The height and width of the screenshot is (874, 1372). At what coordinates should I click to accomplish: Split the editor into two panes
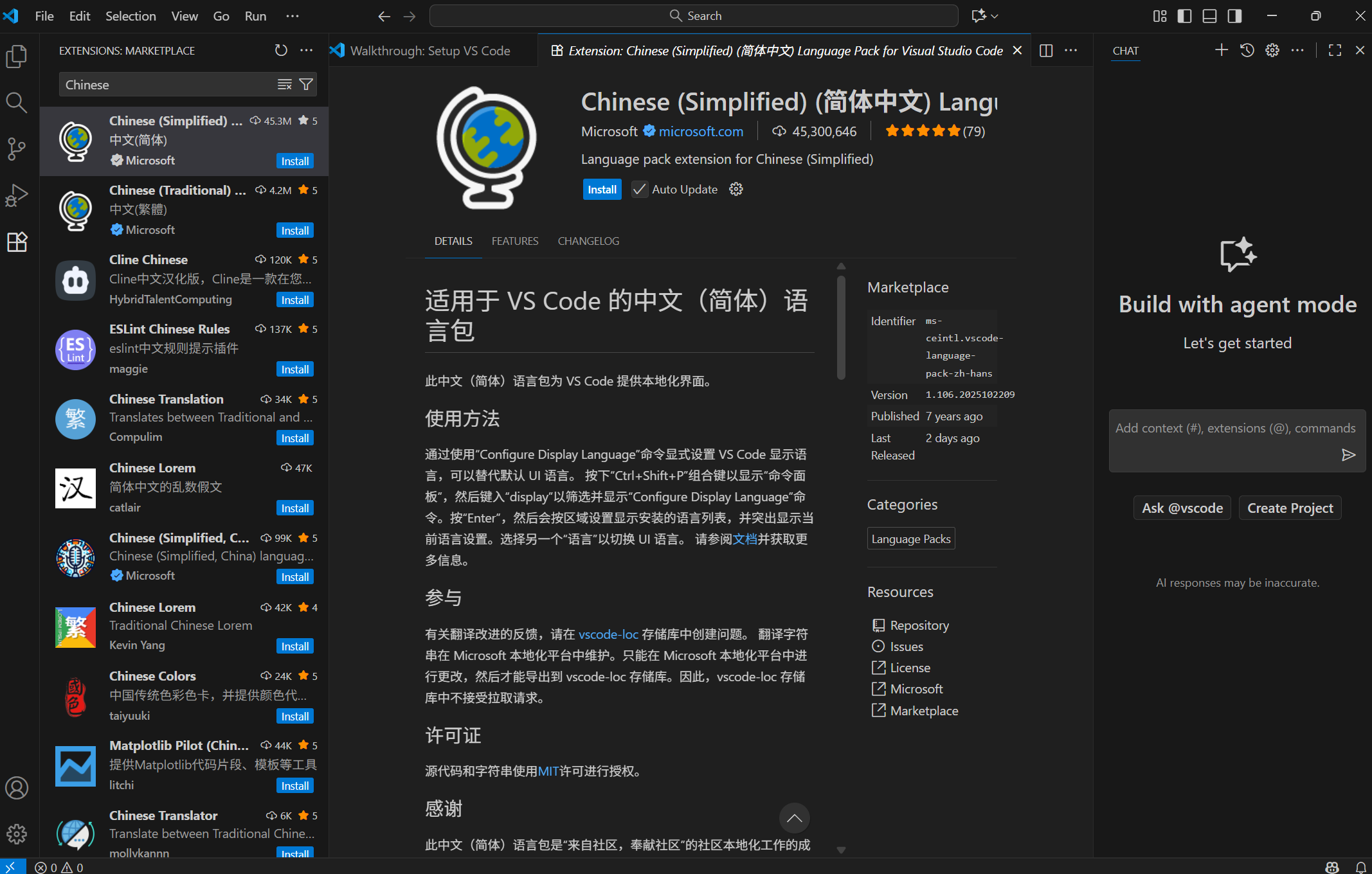1046,50
